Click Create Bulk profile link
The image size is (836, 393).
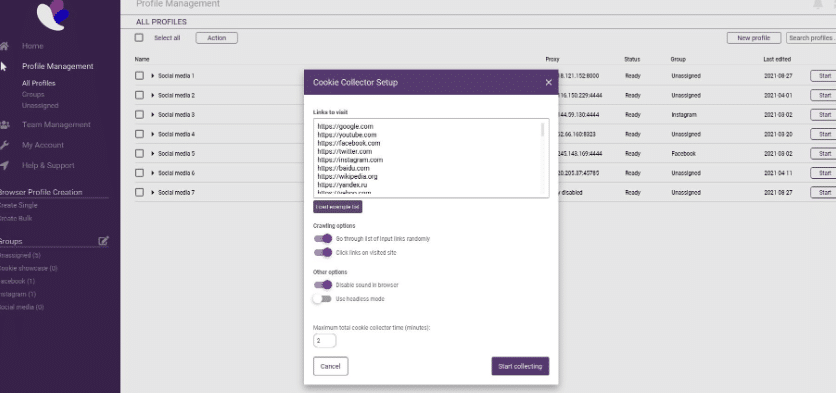pos(16,219)
